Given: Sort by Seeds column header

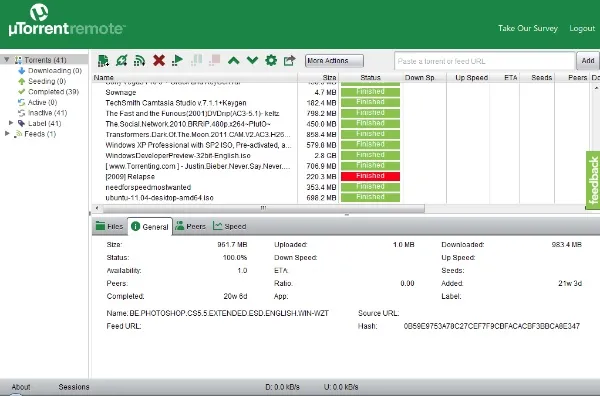Looking at the screenshot, I should [x=537, y=78].
